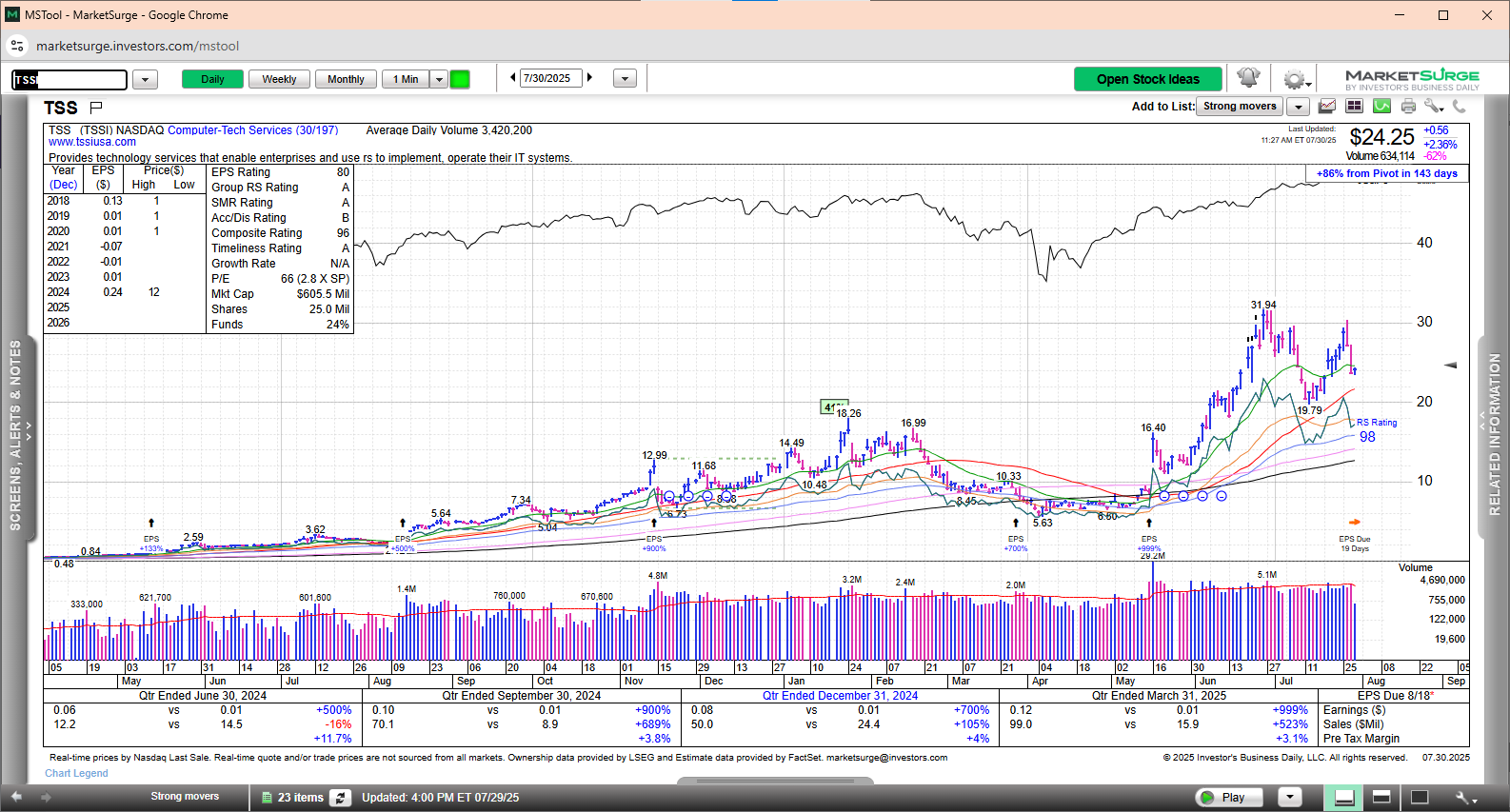Open the settings gear menu

[1295, 79]
